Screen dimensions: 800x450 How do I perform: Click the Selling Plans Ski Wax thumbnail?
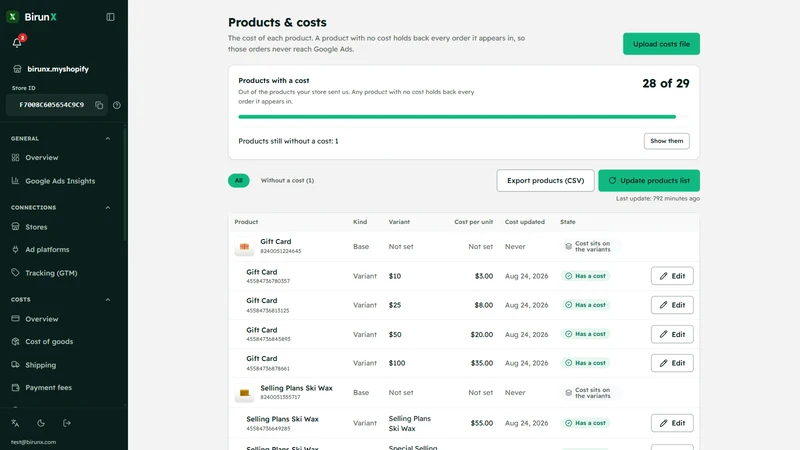click(244, 393)
